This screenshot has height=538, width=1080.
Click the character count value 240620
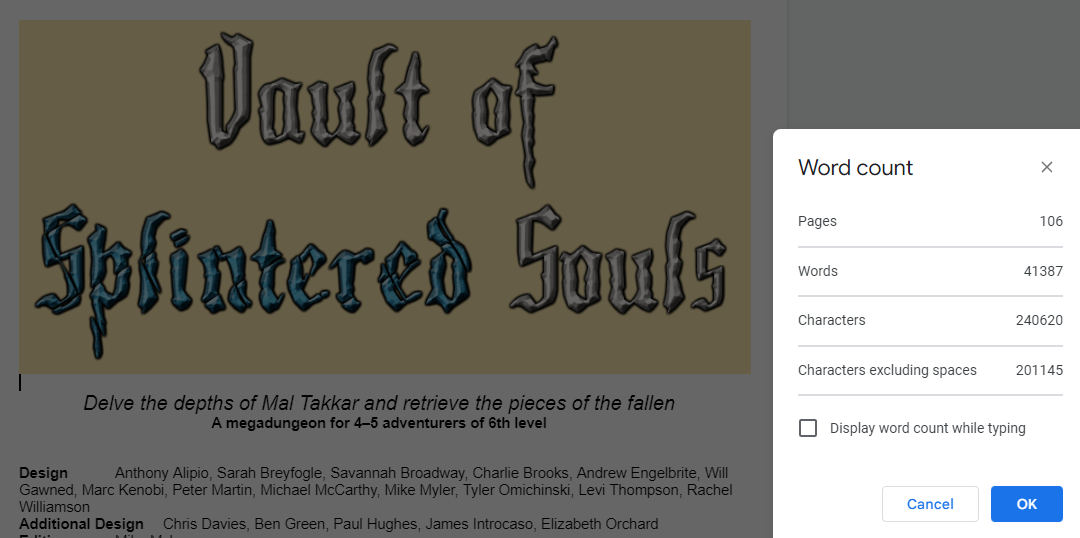pos(1039,320)
